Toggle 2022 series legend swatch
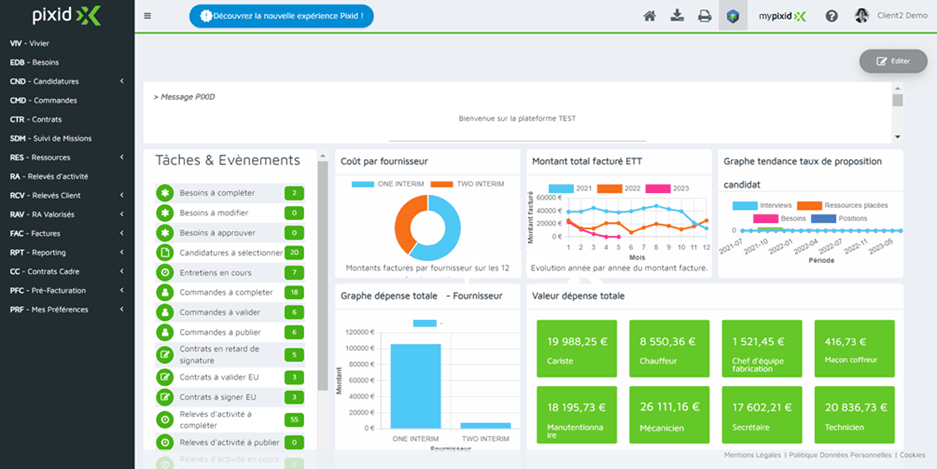The image size is (937, 469). coord(610,188)
